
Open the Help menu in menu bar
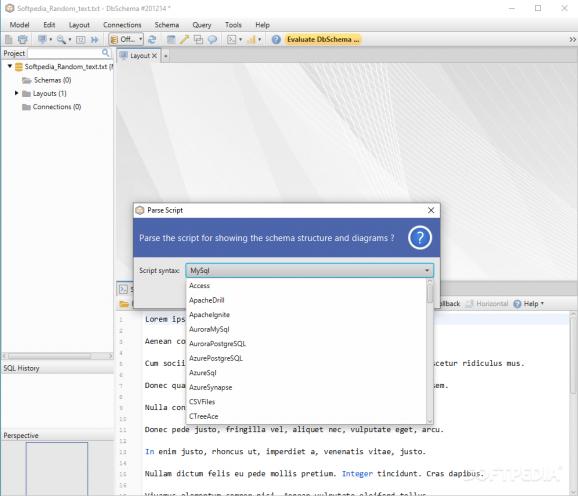(262, 25)
